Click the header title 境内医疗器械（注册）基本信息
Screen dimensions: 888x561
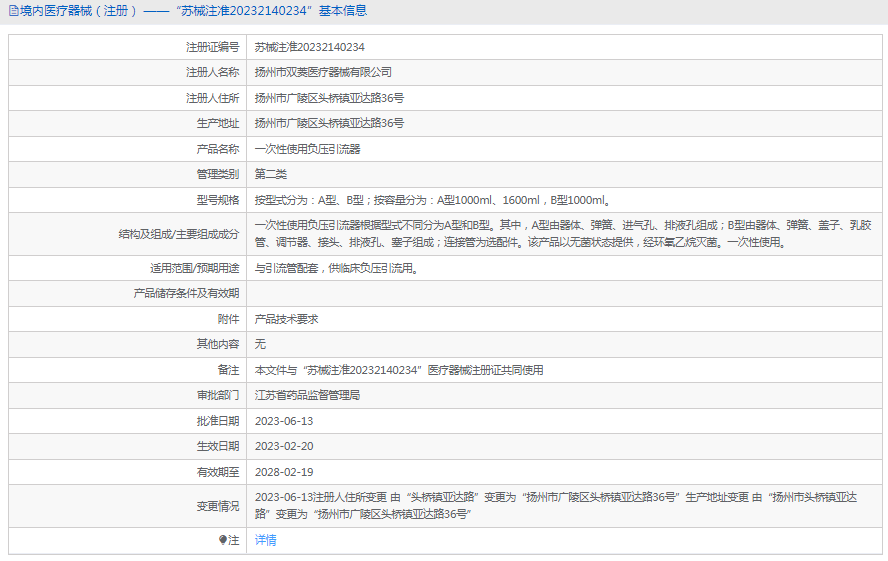[x=193, y=11]
